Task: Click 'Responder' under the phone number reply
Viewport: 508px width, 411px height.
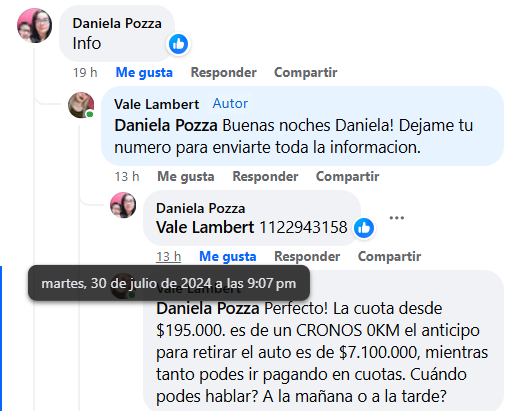Action: tap(307, 256)
